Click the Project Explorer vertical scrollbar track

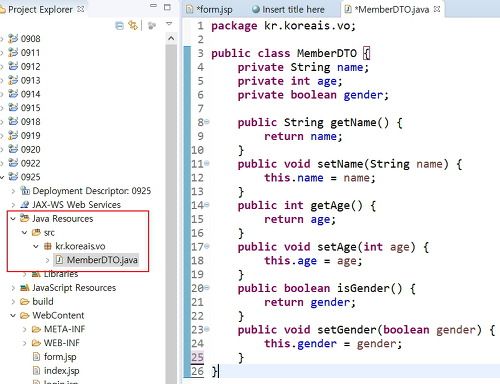coord(171,213)
